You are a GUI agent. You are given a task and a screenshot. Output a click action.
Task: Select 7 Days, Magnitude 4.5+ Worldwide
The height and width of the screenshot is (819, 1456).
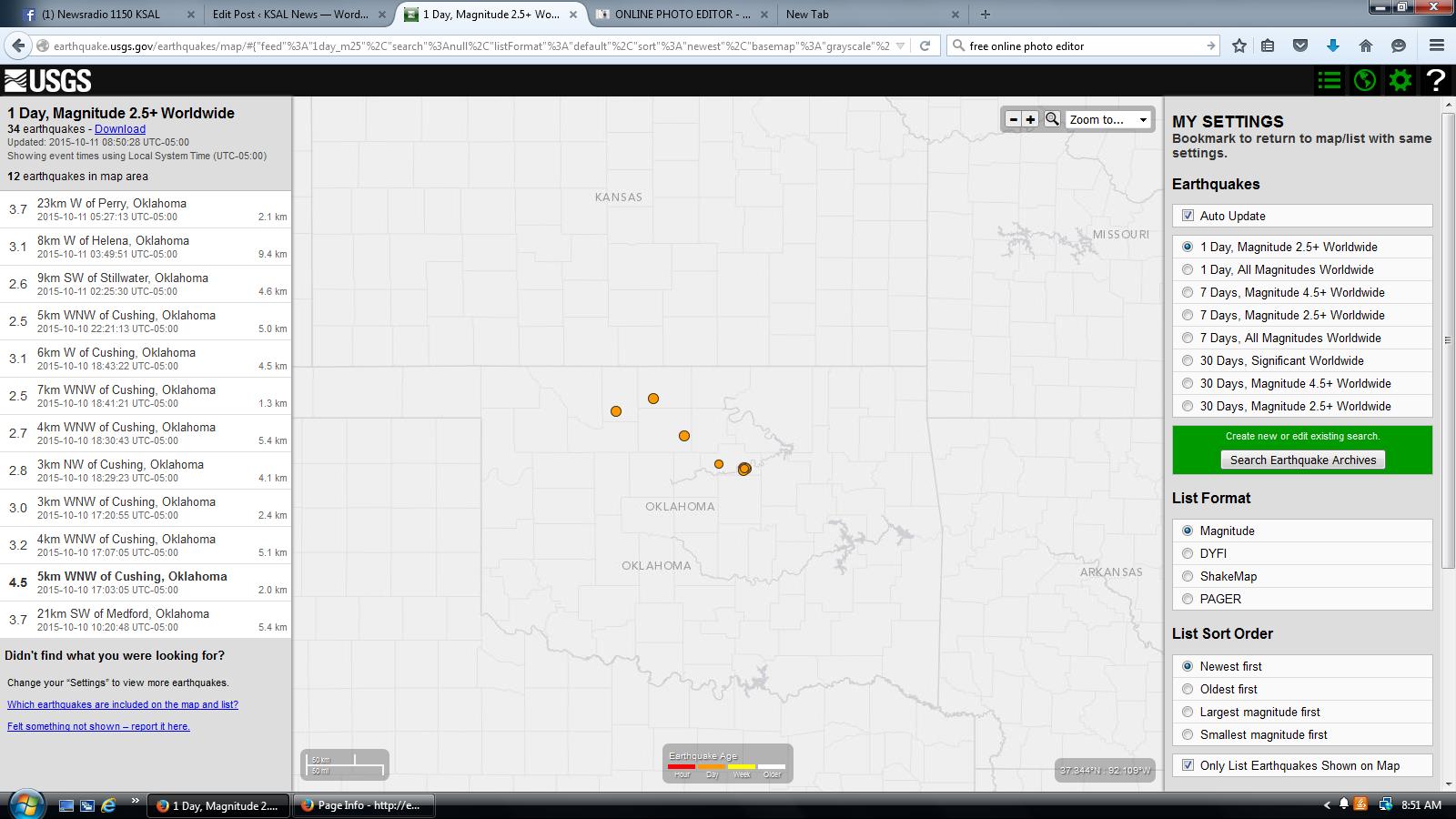click(1188, 292)
